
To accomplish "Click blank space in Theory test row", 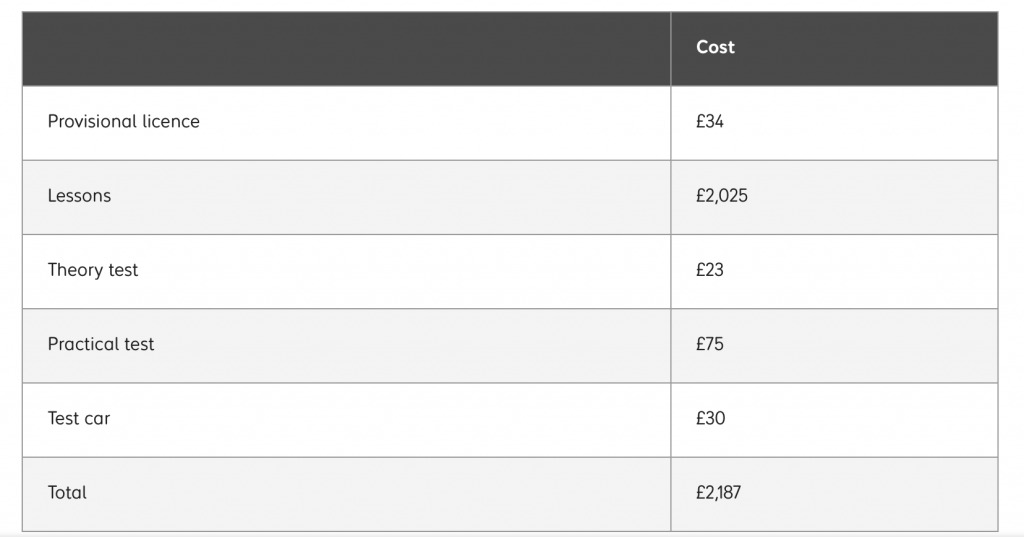I will 405,272.
